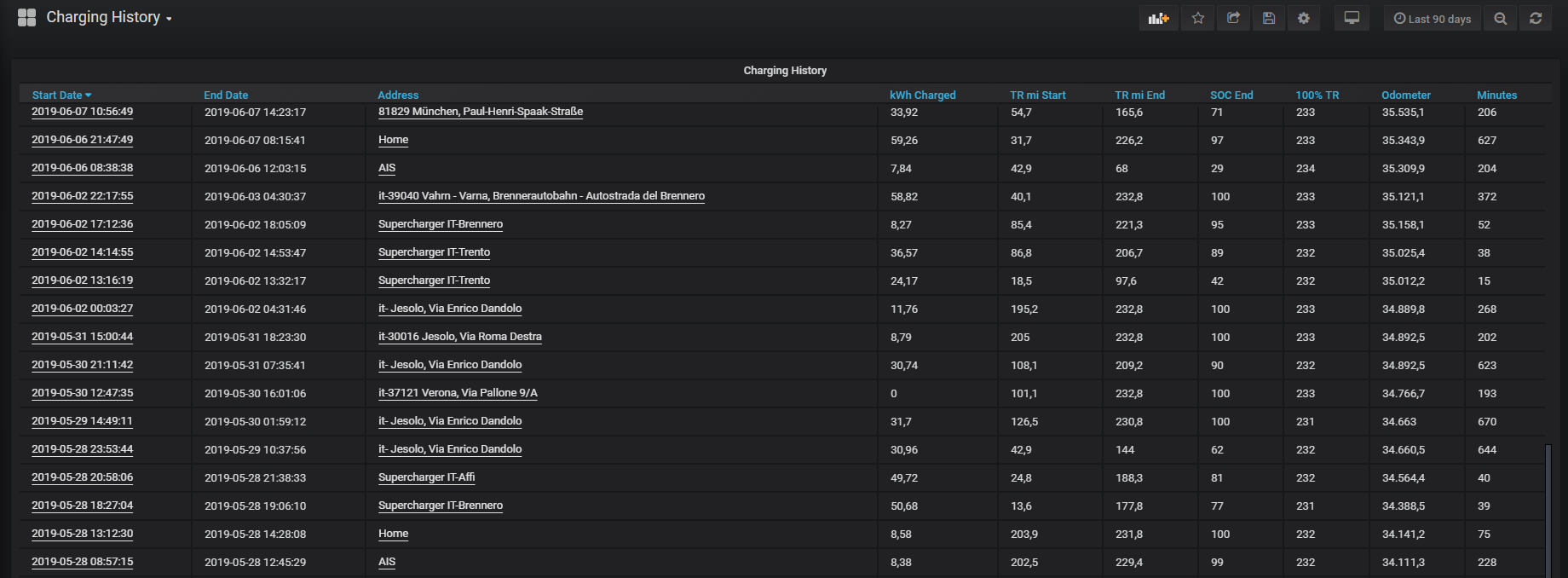Sort by the 100% TR column header
Image resolution: width=1568 pixels, height=578 pixels.
point(1317,95)
